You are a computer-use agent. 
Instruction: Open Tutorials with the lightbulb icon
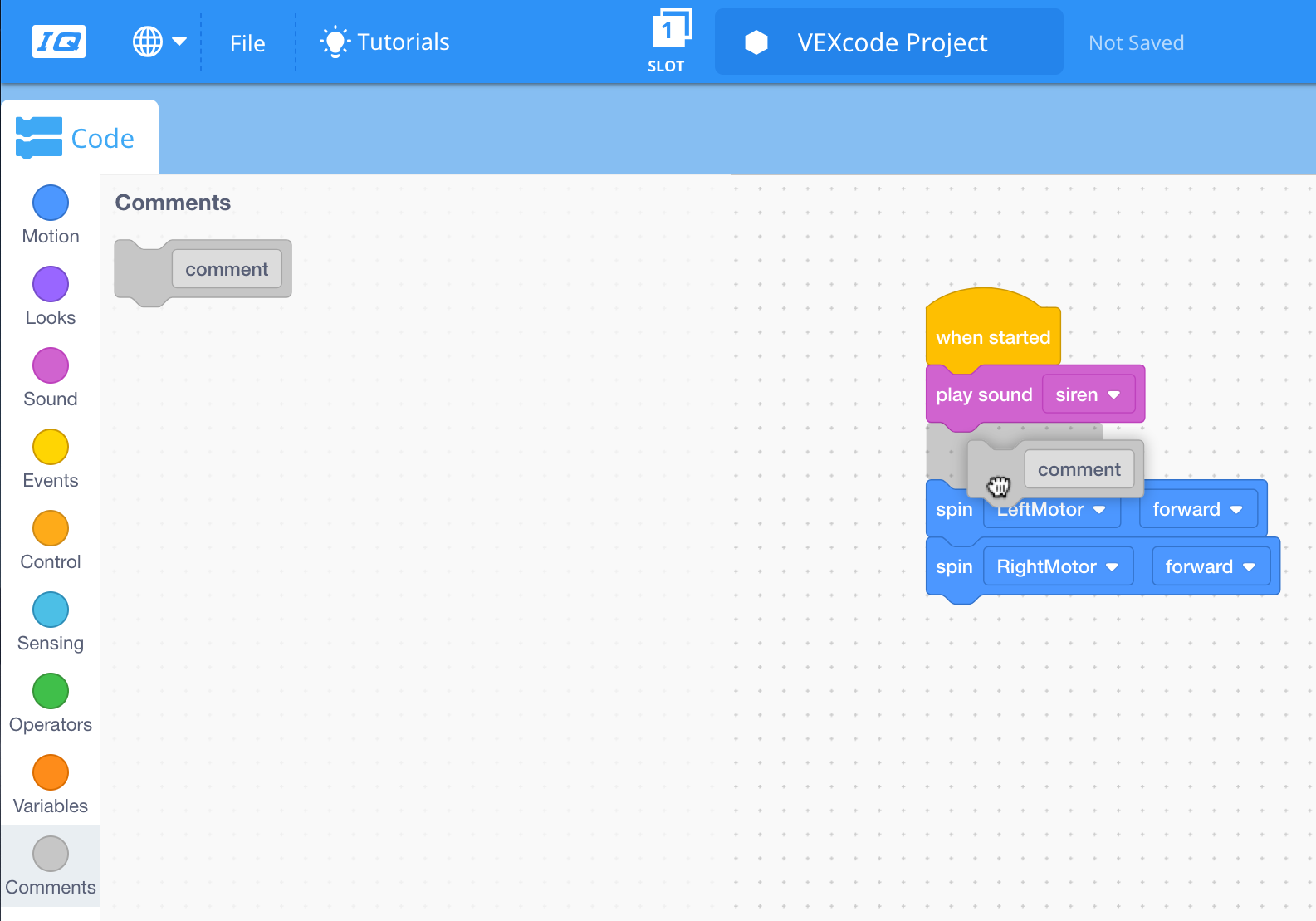pyautogui.click(x=385, y=42)
